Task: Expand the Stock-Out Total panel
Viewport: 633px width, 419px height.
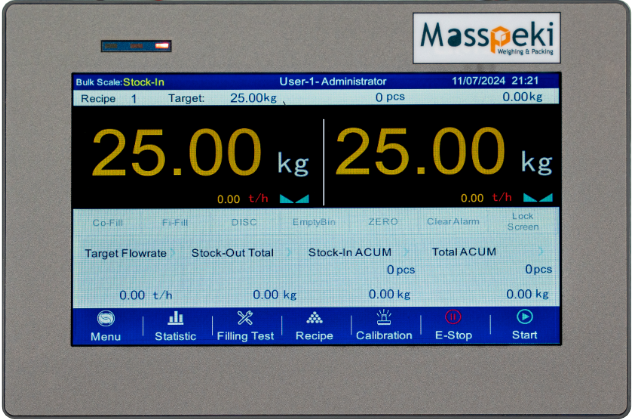Action: (232, 253)
